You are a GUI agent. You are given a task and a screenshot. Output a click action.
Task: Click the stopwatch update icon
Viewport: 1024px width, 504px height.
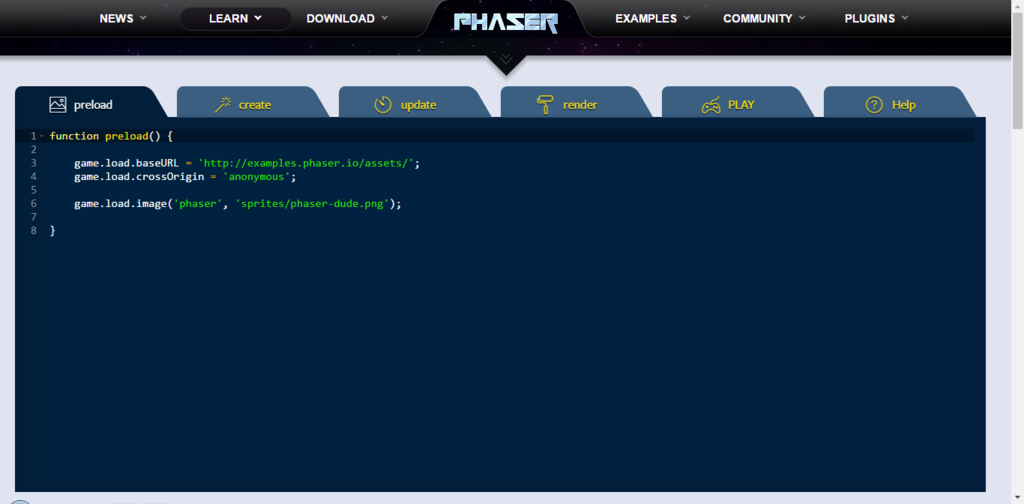[x=383, y=104]
